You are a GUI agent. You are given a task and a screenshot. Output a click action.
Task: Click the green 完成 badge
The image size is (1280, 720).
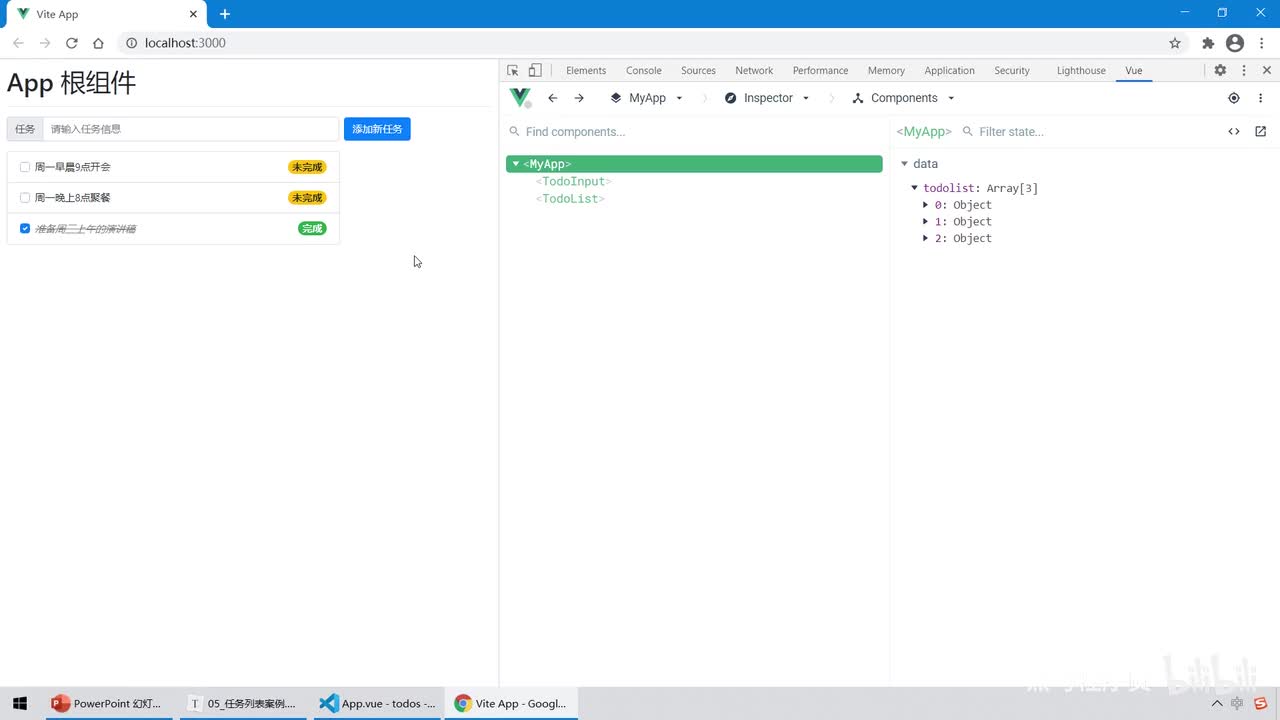click(312, 229)
